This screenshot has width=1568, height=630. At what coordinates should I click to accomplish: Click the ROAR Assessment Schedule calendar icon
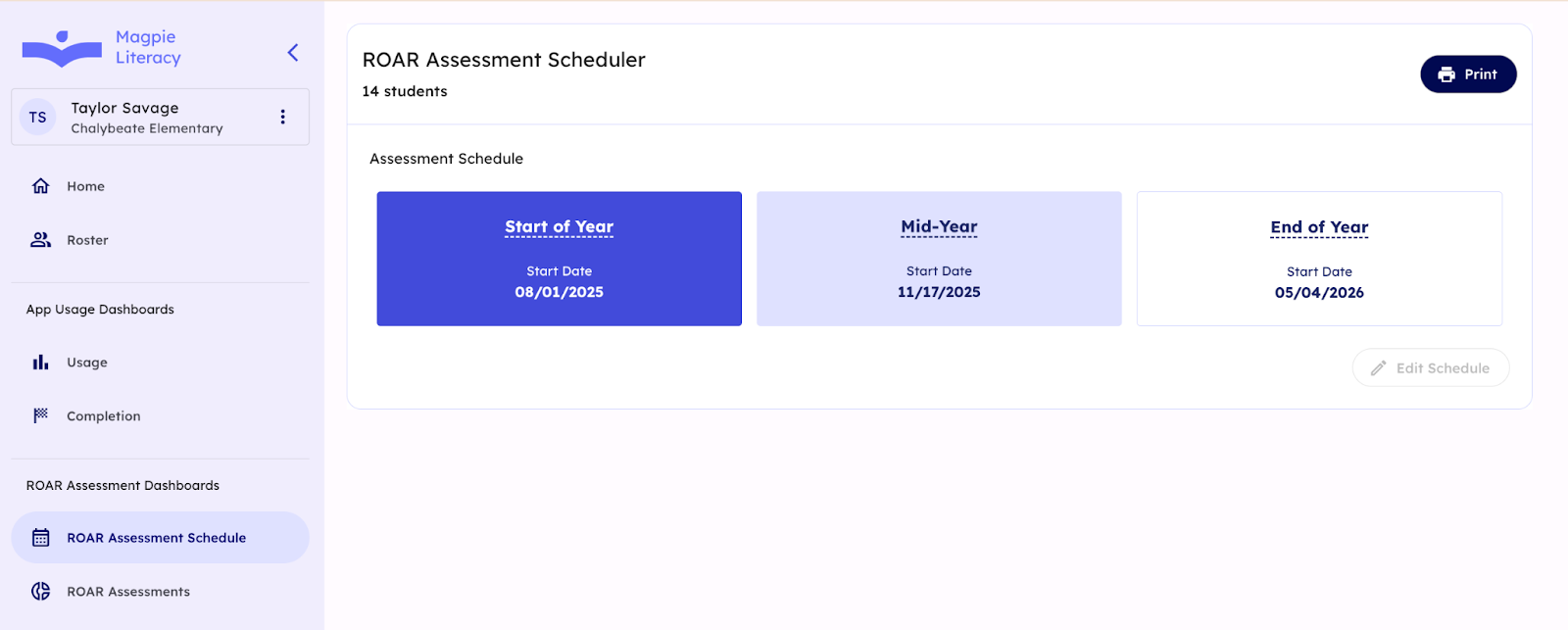coord(40,538)
